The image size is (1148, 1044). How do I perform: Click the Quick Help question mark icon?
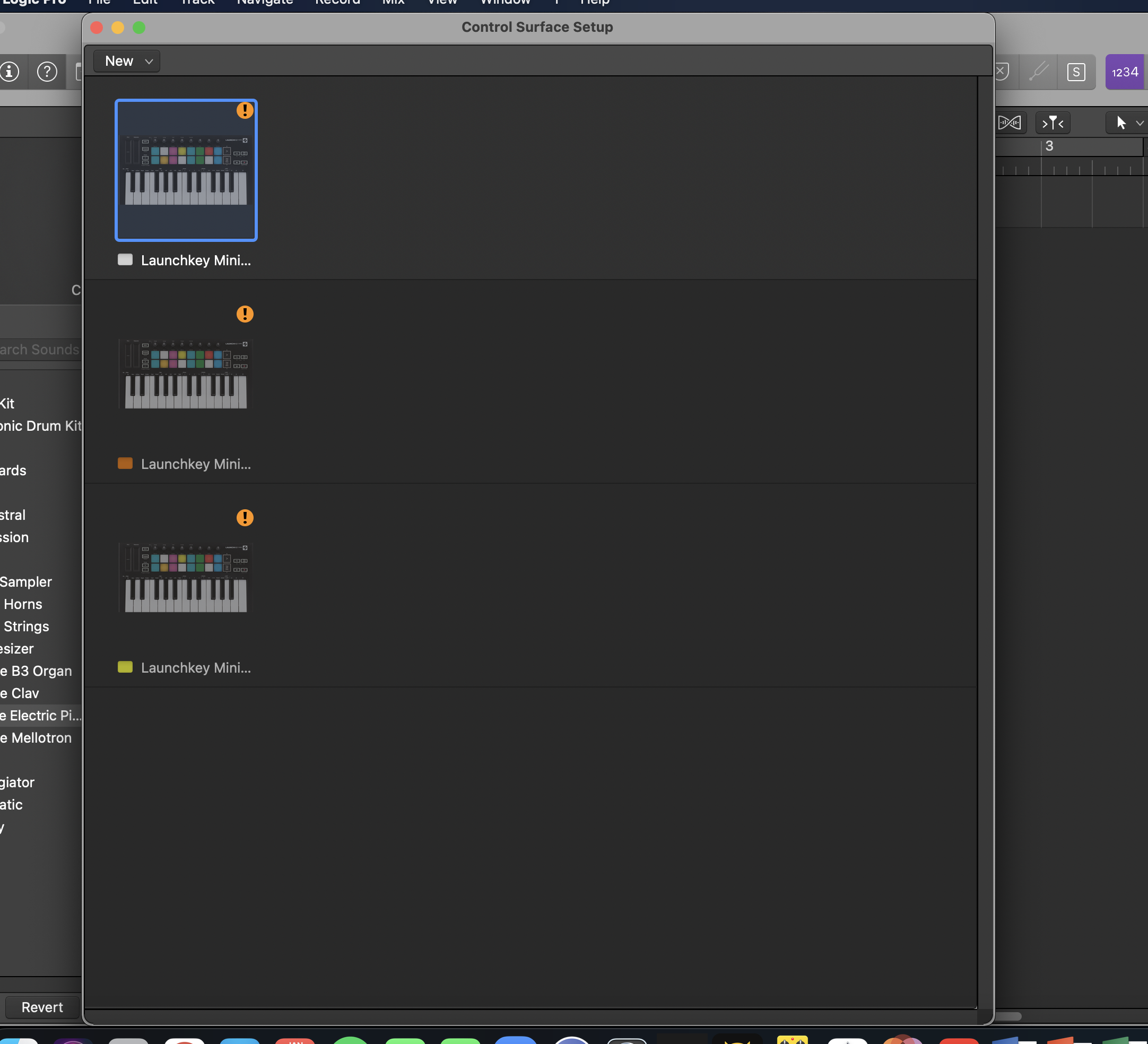click(x=47, y=72)
